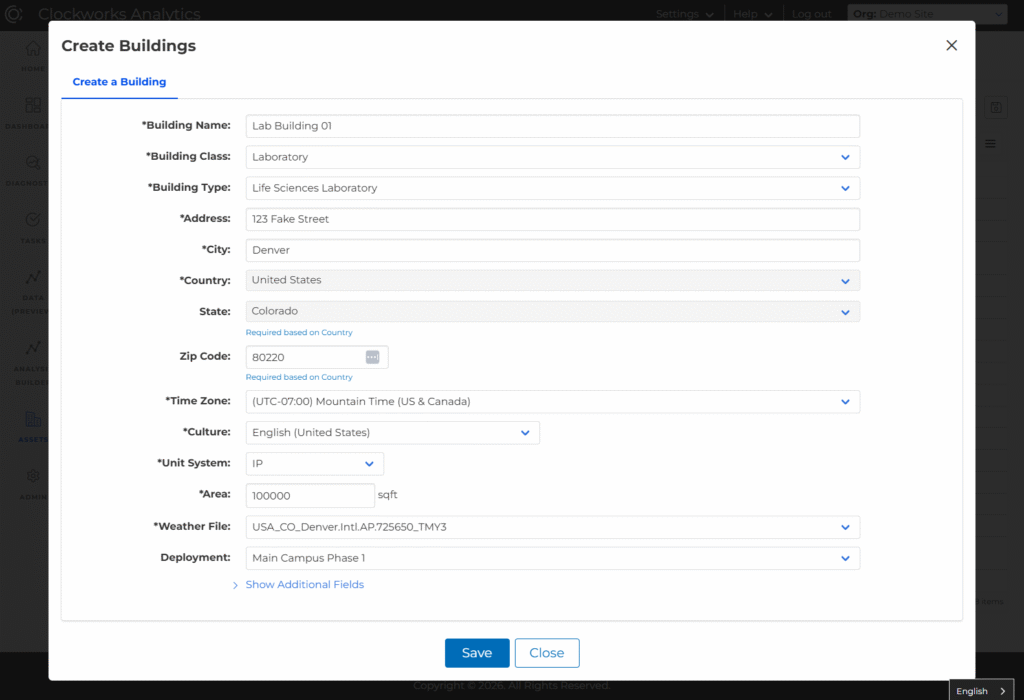The height and width of the screenshot is (700, 1024).
Task: Close the Create Buildings dialog with X
Action: click(951, 45)
